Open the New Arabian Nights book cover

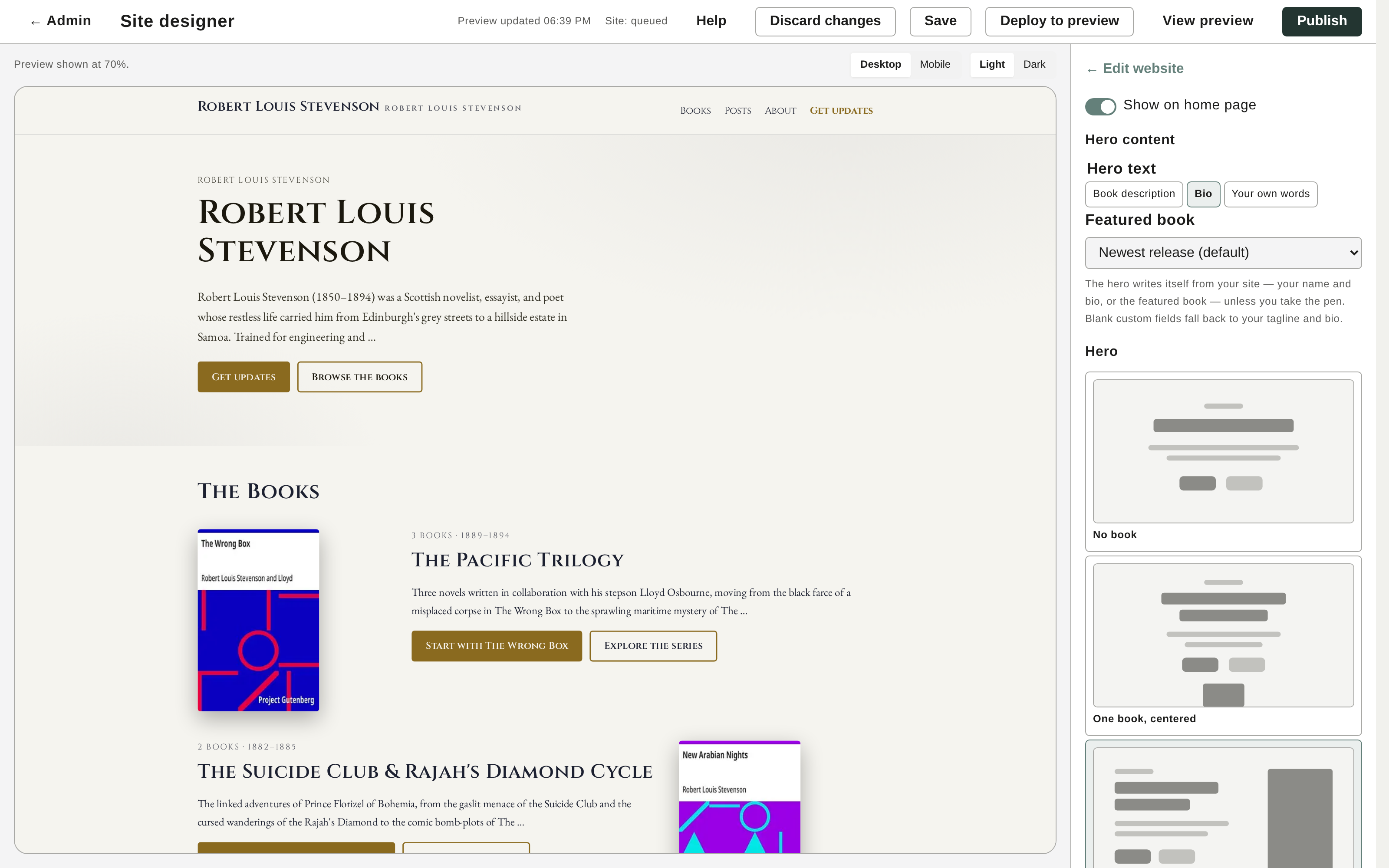click(x=739, y=797)
